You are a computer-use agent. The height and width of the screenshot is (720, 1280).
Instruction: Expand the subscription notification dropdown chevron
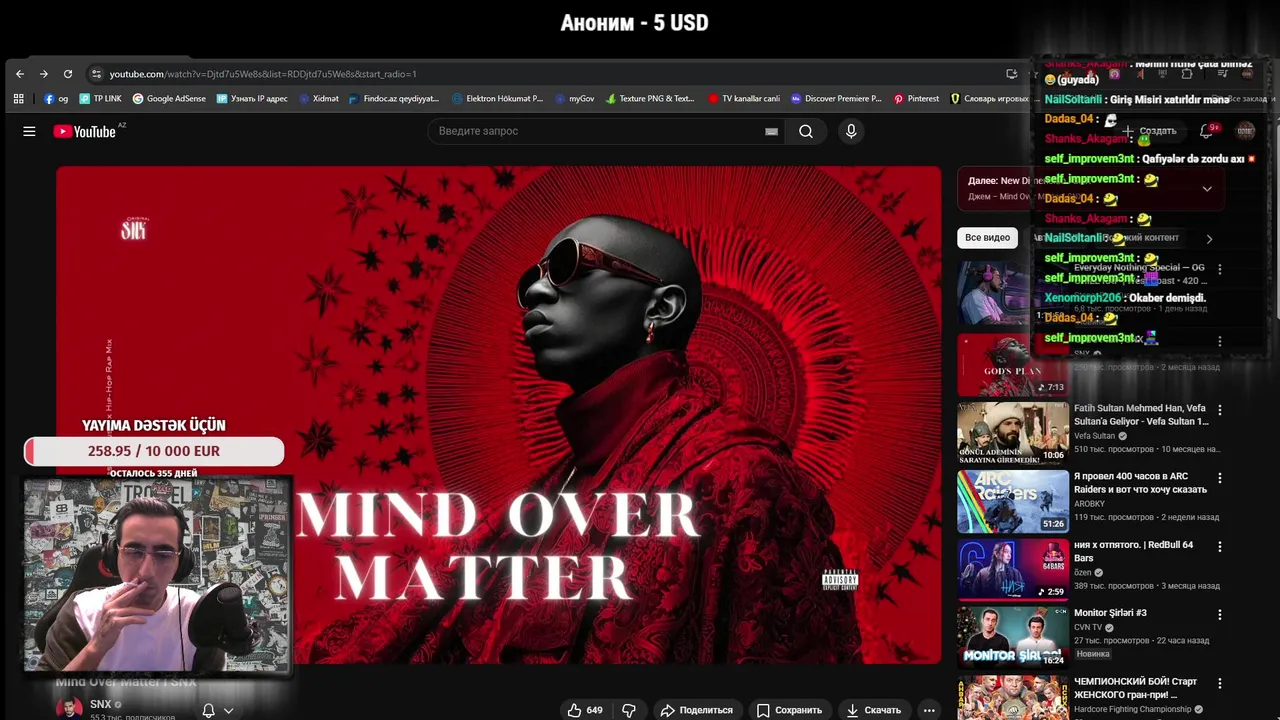[229, 710]
